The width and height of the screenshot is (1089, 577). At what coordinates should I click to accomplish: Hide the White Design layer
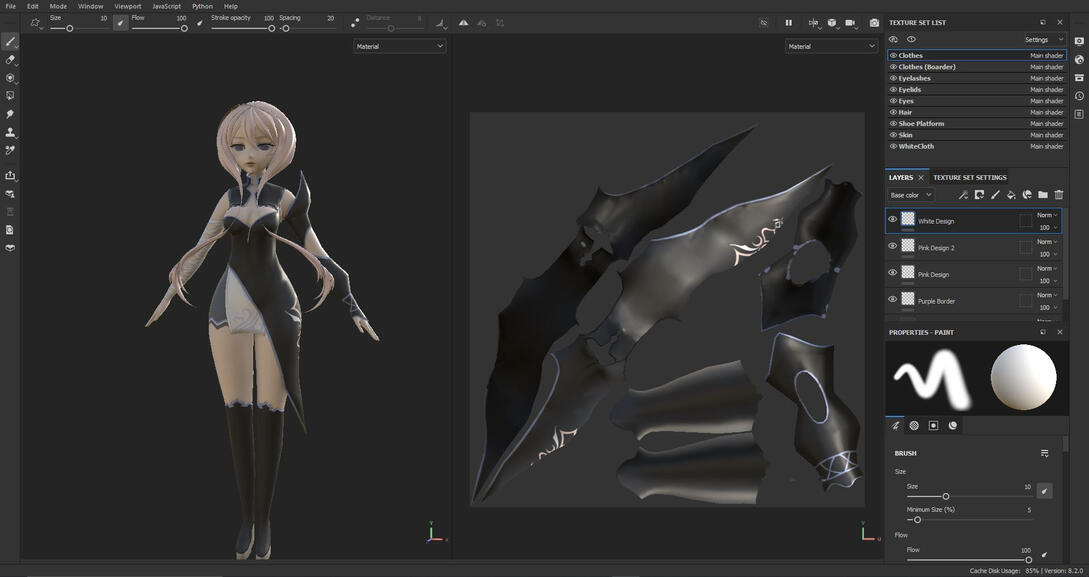(x=893, y=220)
